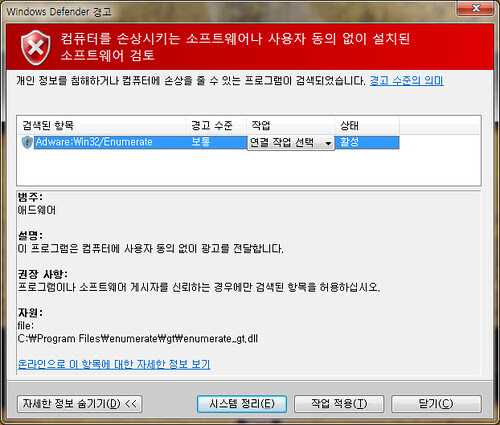Click the red shield warning icon
The height and width of the screenshot is (425, 500).
(36, 47)
